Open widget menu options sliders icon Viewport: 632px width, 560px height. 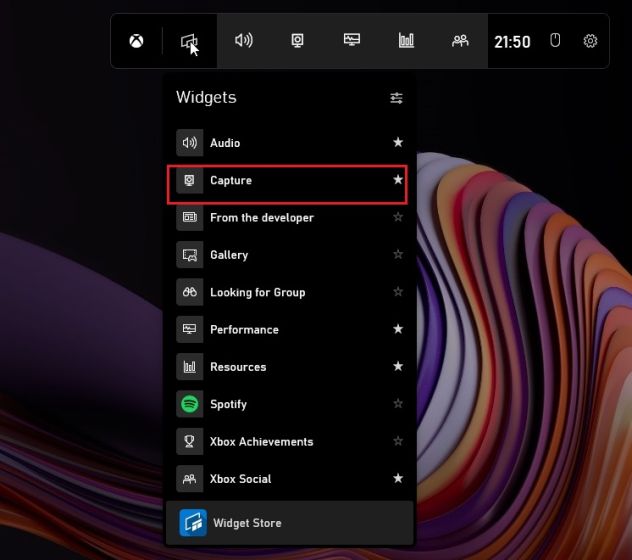tap(396, 98)
